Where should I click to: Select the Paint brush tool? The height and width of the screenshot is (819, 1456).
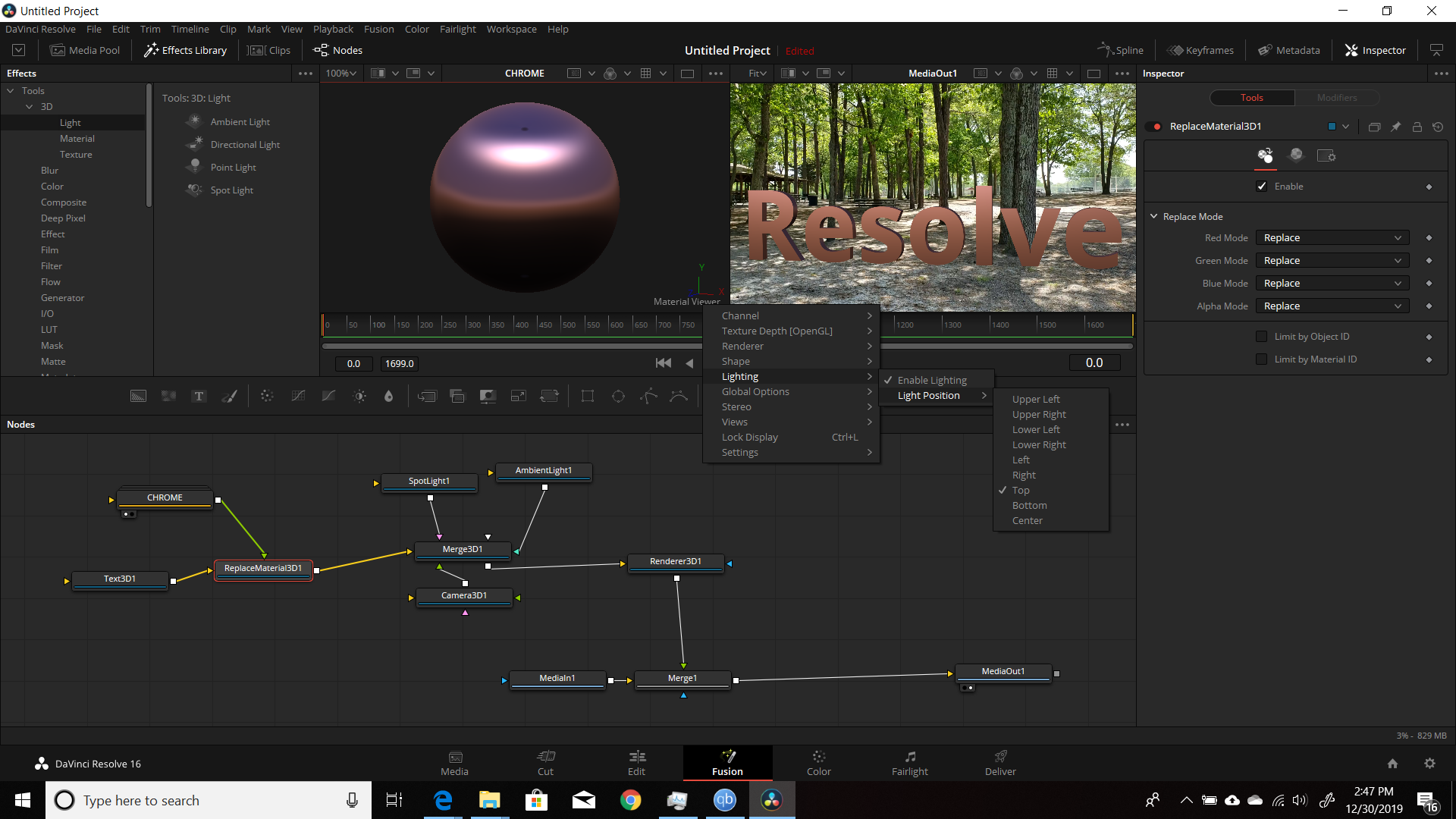pyautogui.click(x=229, y=396)
